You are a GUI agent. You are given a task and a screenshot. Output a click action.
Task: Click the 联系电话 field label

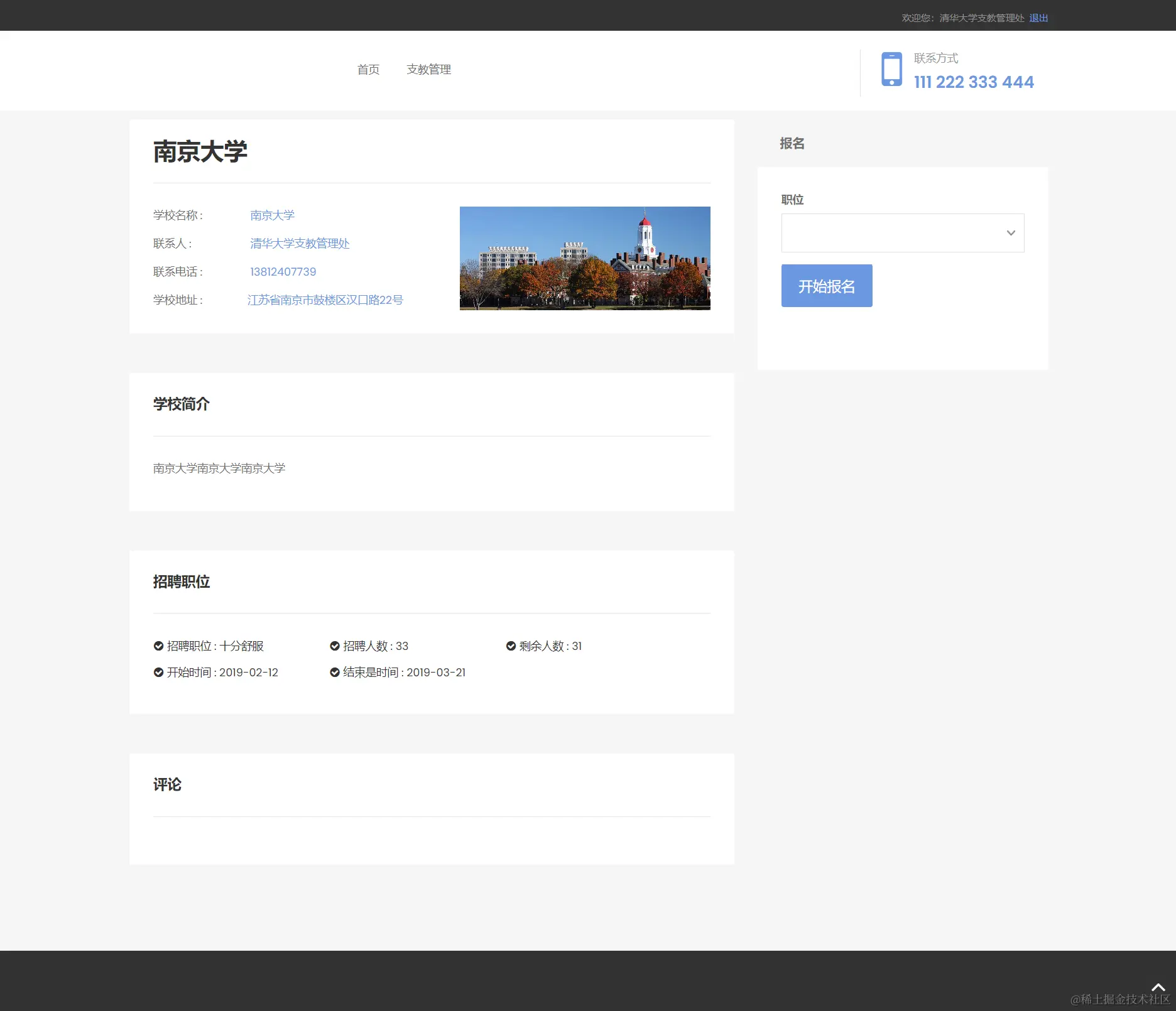pos(178,271)
